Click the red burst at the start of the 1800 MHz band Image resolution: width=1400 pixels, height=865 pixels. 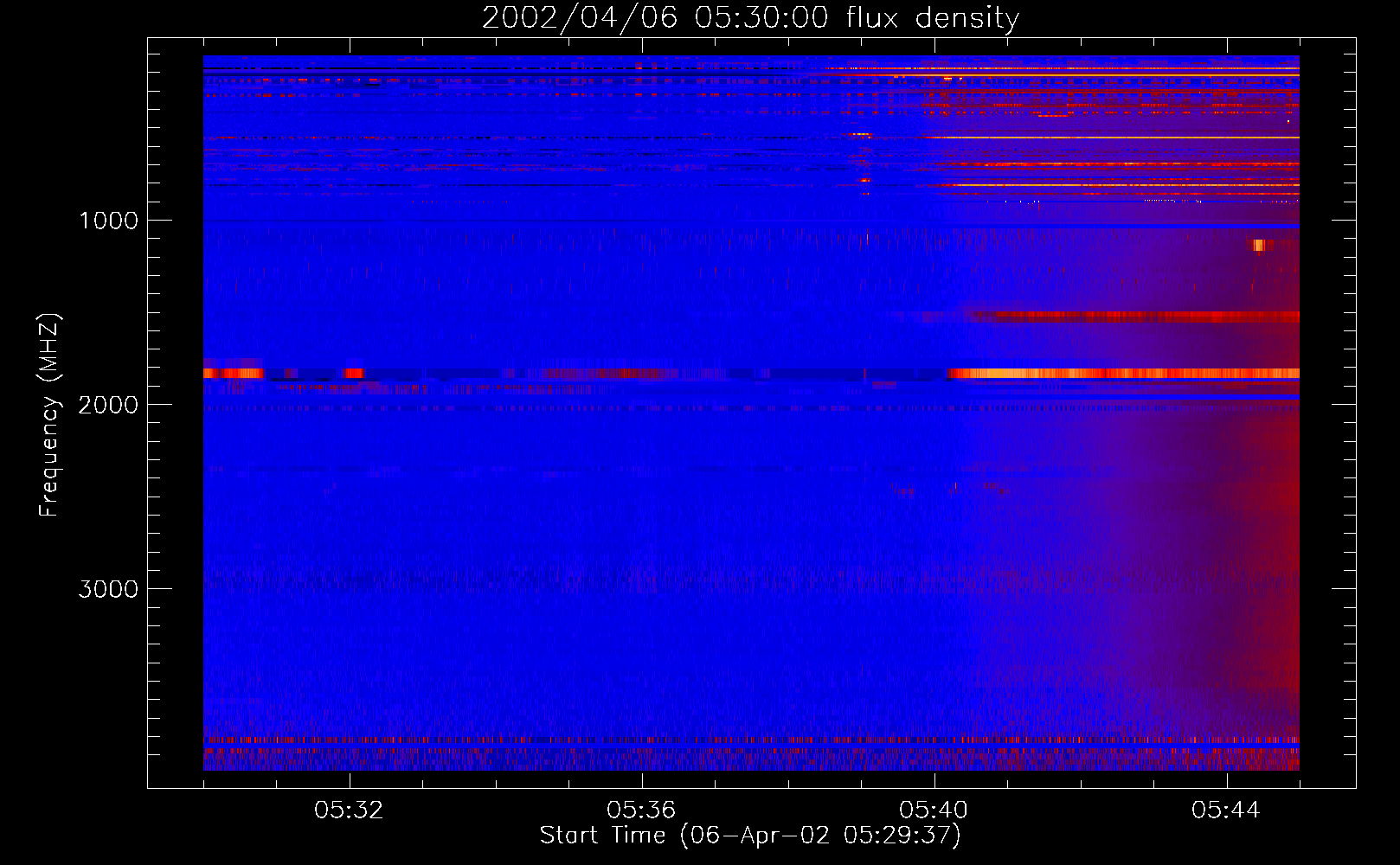[233, 373]
